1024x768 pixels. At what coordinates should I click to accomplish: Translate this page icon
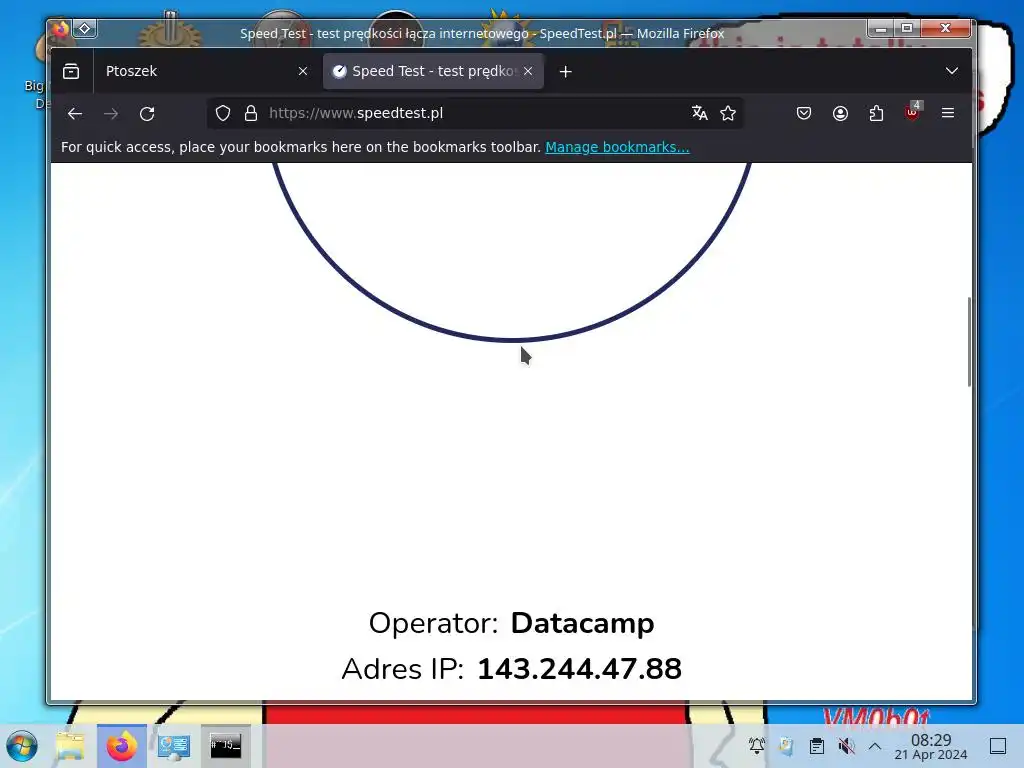[699, 114]
